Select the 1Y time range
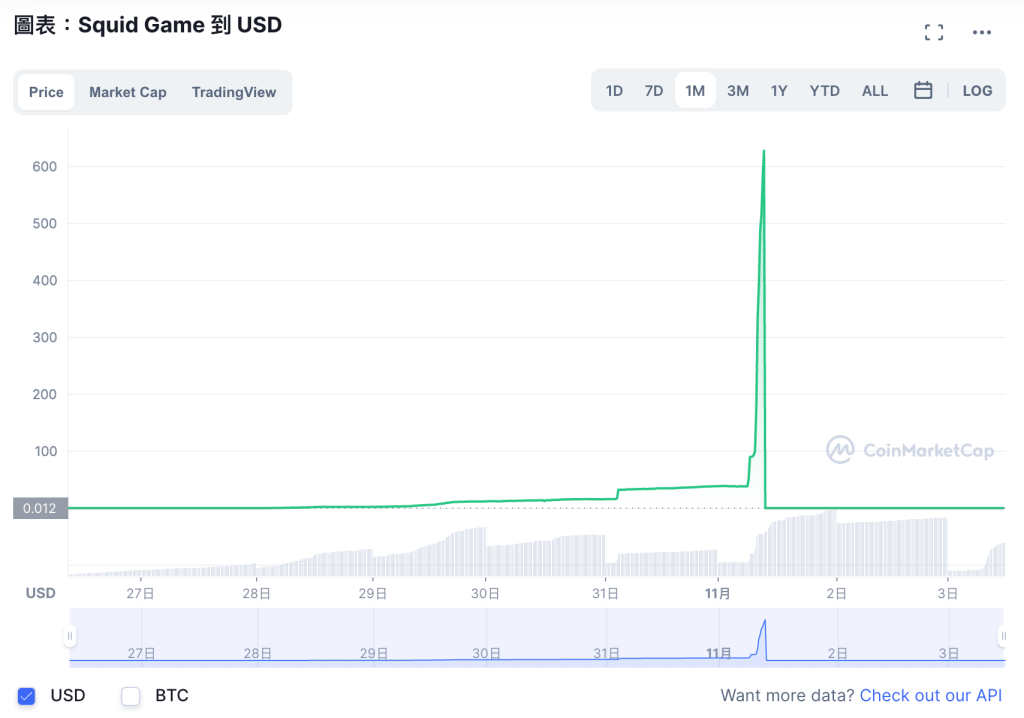This screenshot has width=1024, height=718. pyautogui.click(x=779, y=91)
